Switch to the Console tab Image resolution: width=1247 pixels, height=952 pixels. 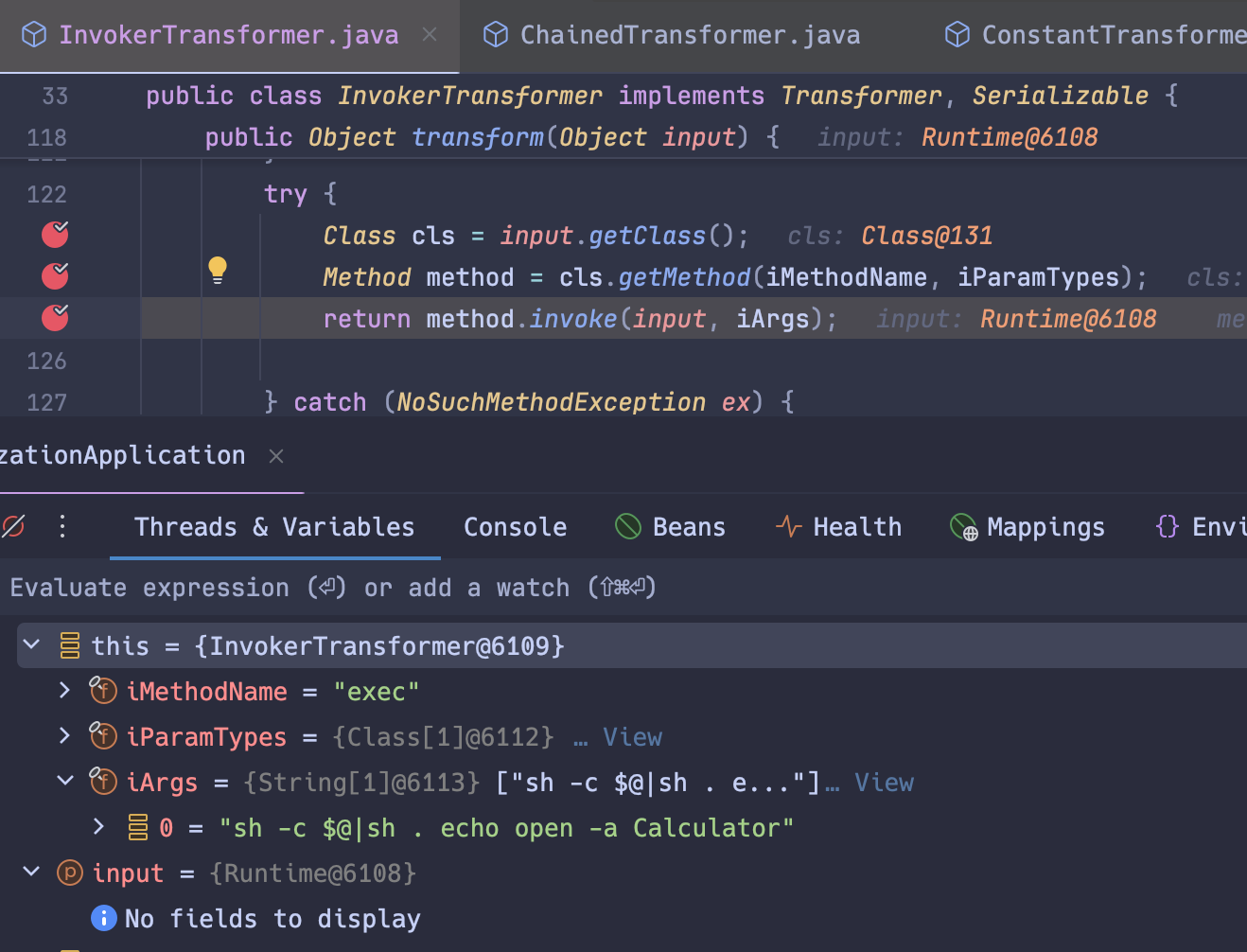(515, 526)
